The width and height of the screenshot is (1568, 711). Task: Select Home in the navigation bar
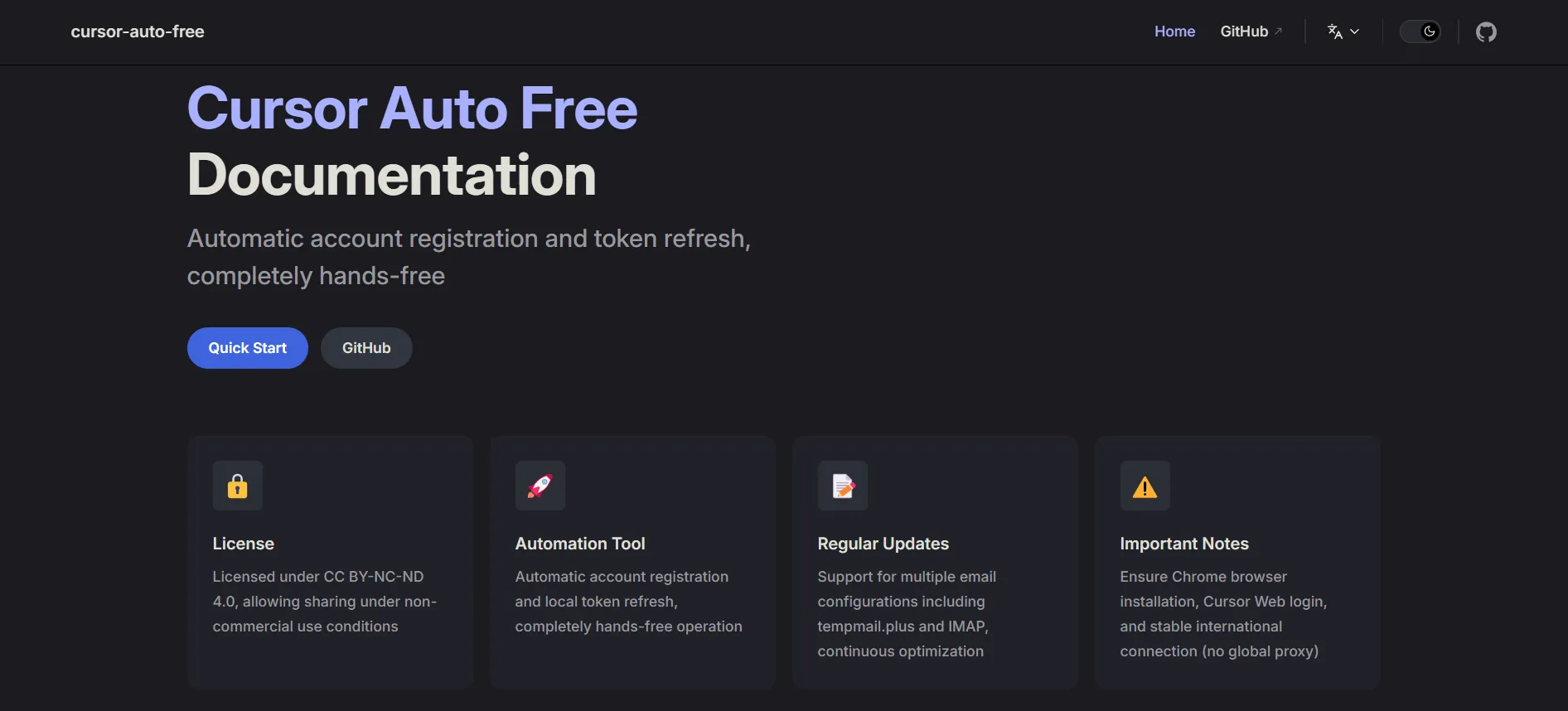click(1174, 31)
